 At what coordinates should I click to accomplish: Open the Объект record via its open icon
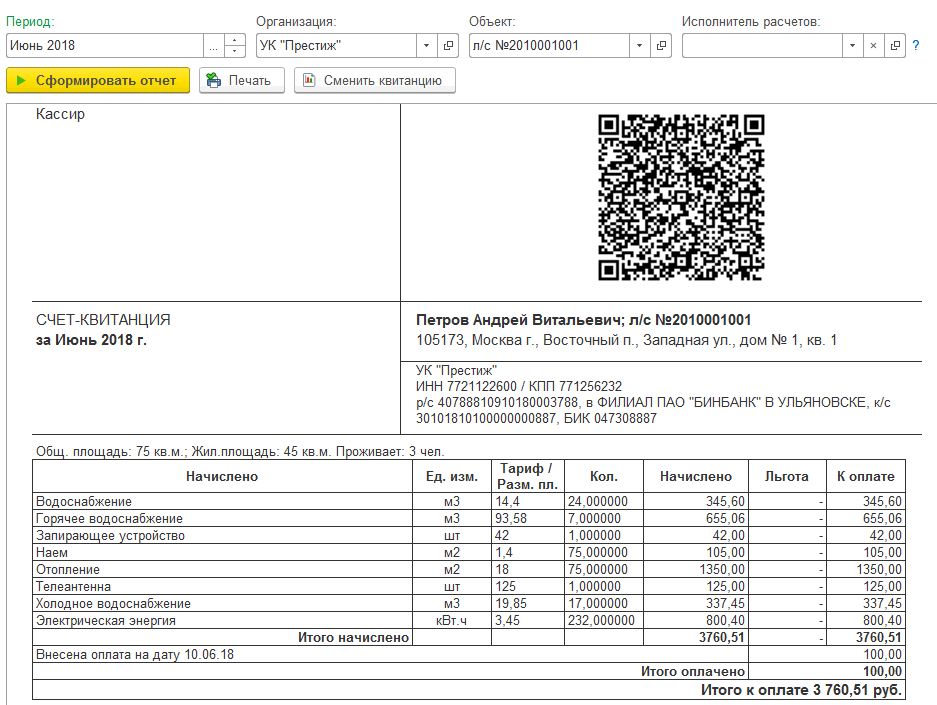[661, 45]
